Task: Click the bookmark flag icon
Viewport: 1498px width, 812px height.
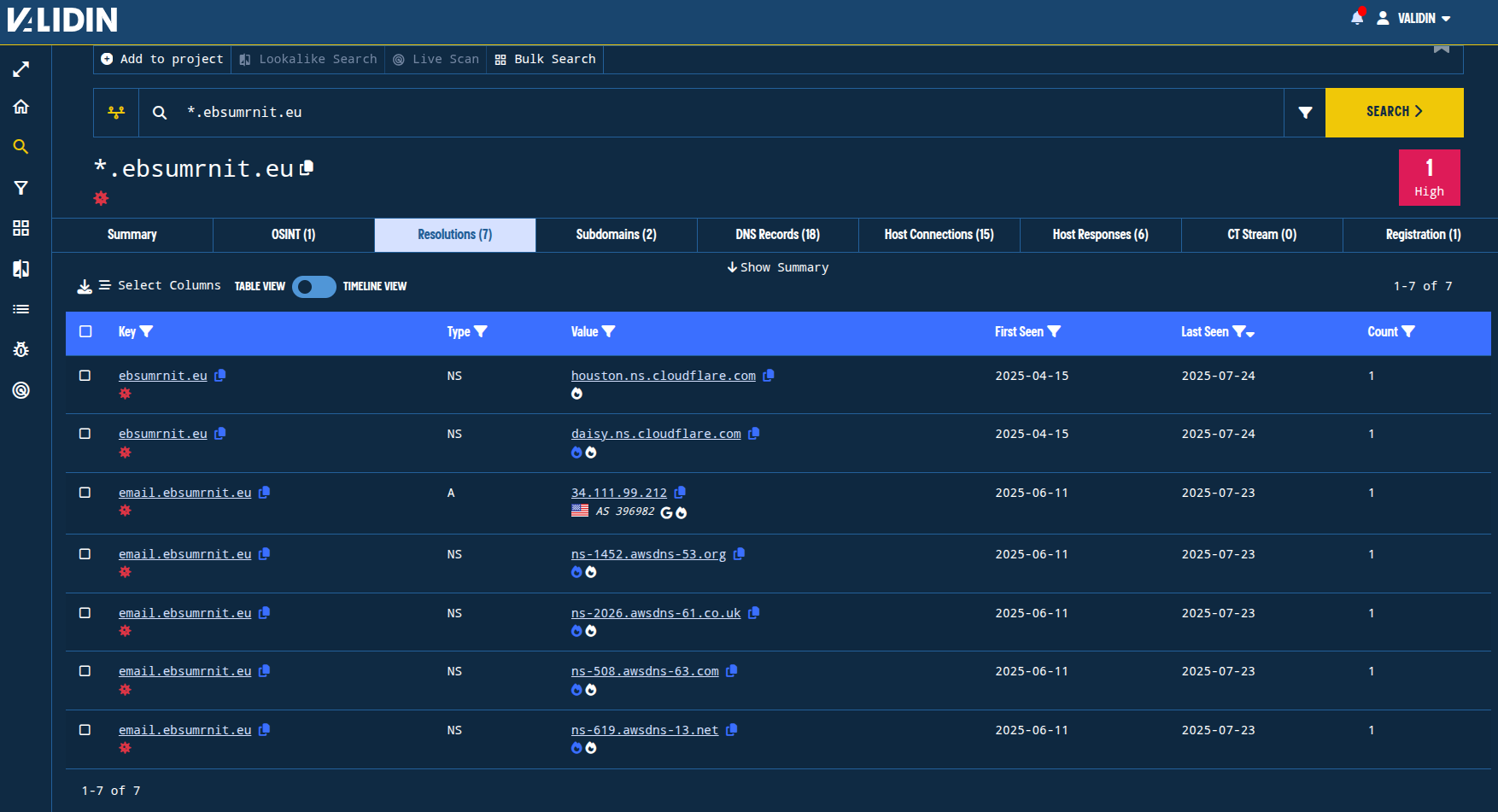Action: (x=1442, y=49)
